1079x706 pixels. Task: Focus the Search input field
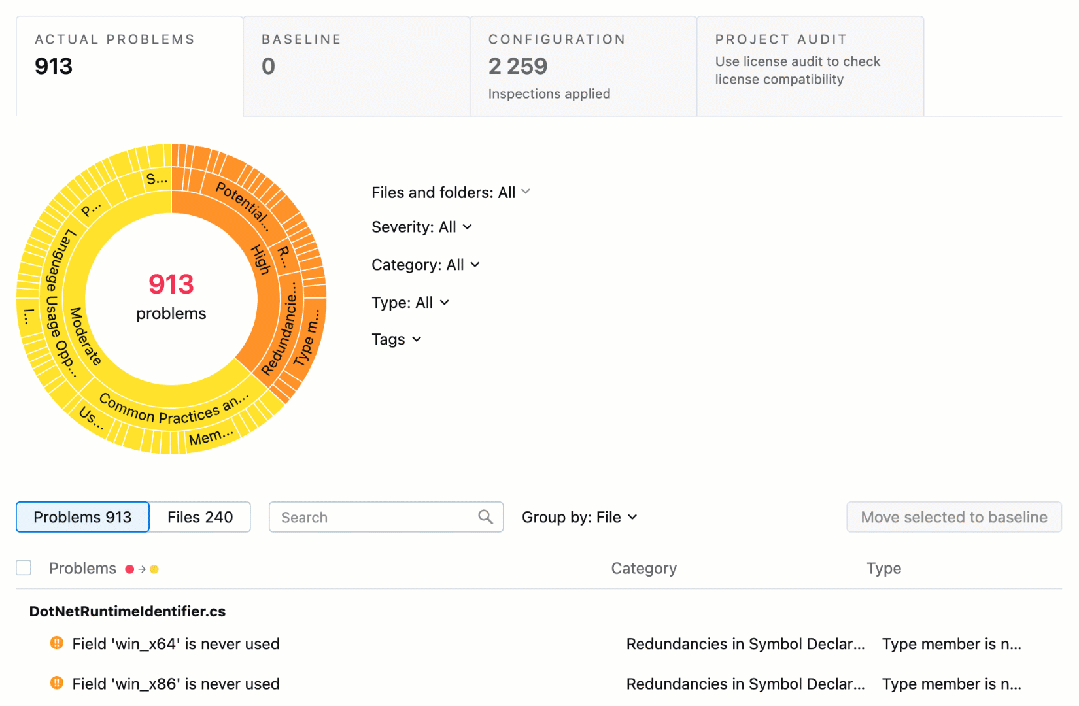(x=386, y=517)
